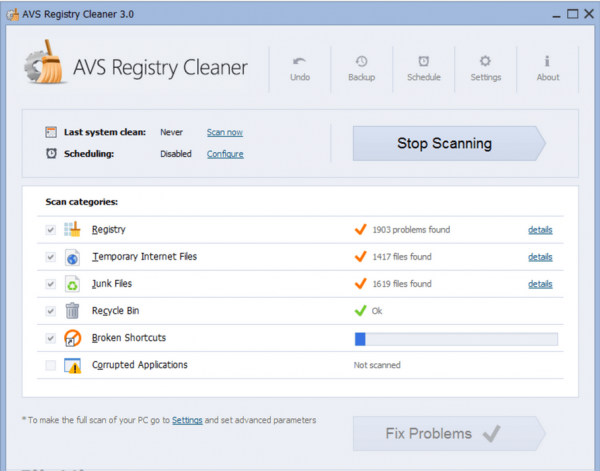Click the Broken Shortcuts category icon
The height and width of the screenshot is (471, 600).
[72, 338]
